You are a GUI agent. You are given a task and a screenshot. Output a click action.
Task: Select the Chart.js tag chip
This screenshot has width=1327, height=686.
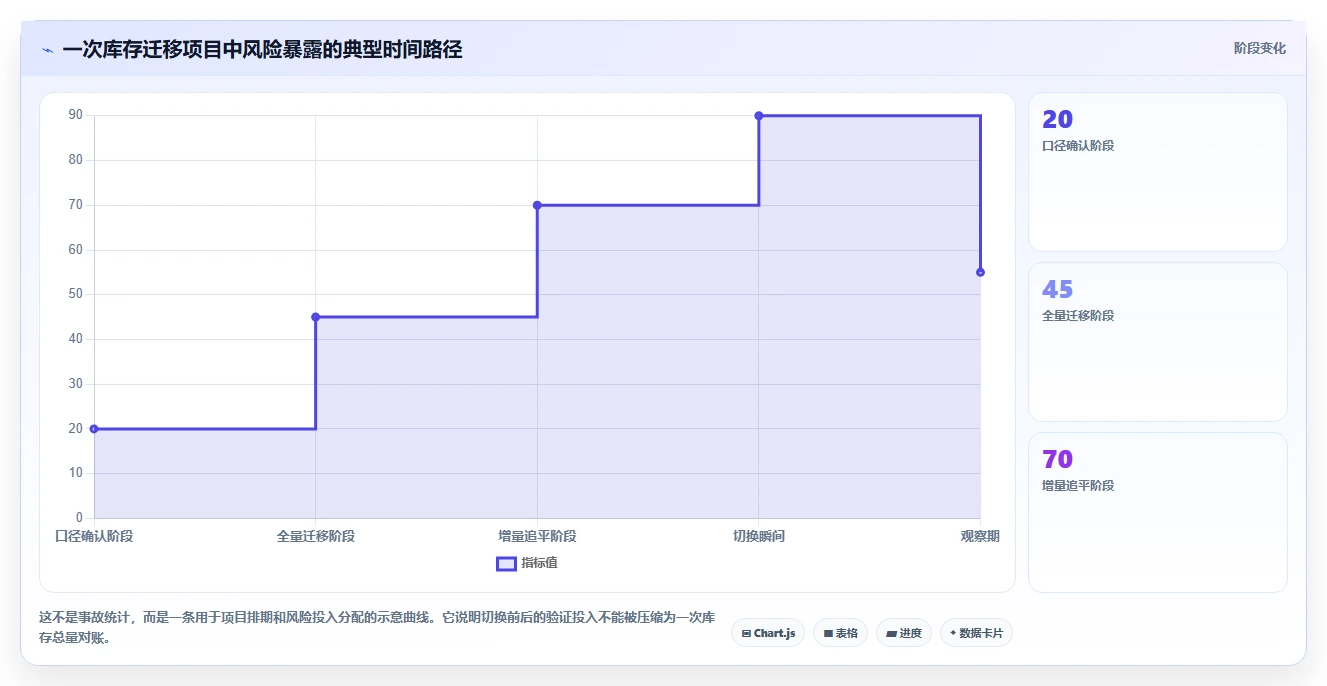[768, 633]
